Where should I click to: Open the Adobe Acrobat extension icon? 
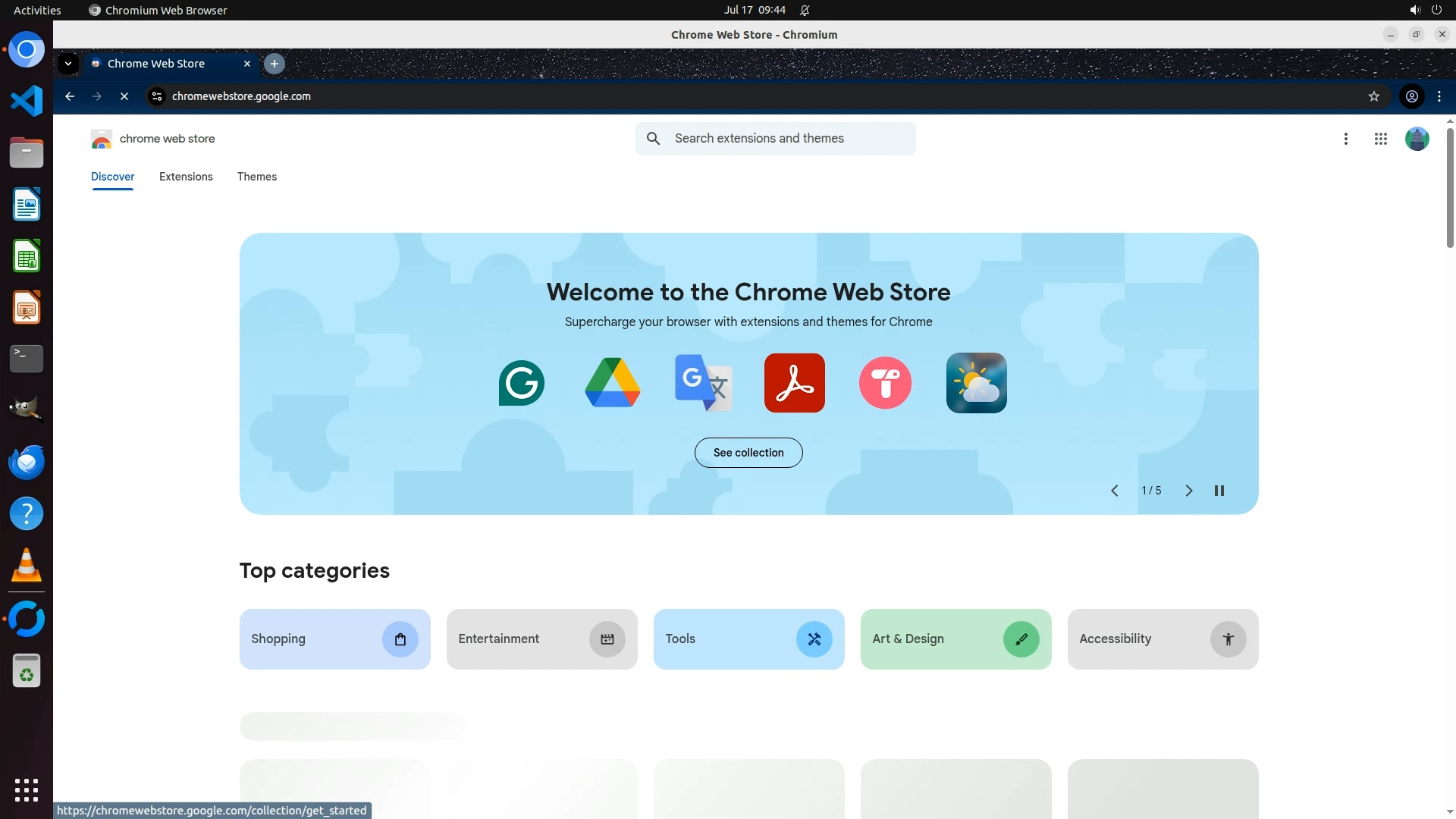click(x=794, y=383)
